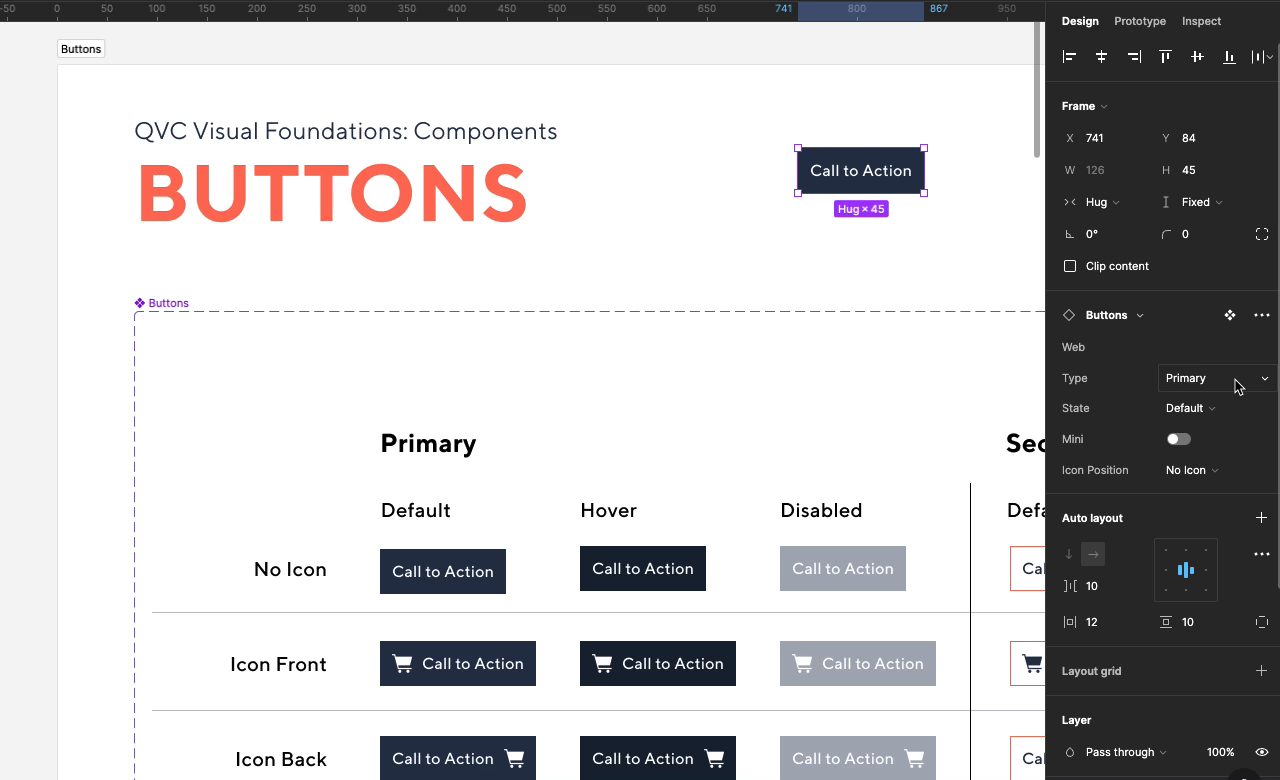This screenshot has width=1280, height=780.
Task: Click the QVC Visual Foundations: Components text
Action: [346, 131]
